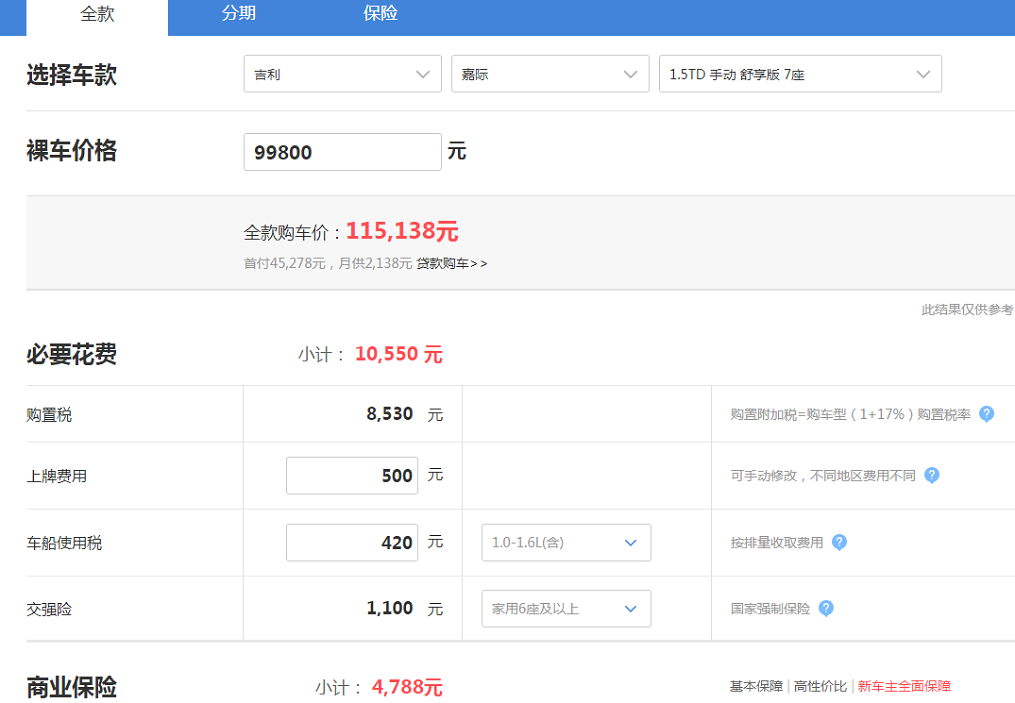
Task: Click the 可手动修改，不同地区费用不同 note
Action: [823, 476]
